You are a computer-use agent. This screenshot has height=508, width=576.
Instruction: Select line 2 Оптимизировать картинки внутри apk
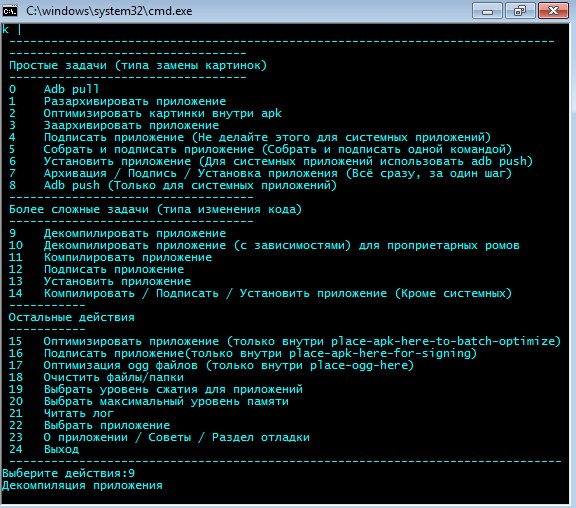tap(145, 114)
